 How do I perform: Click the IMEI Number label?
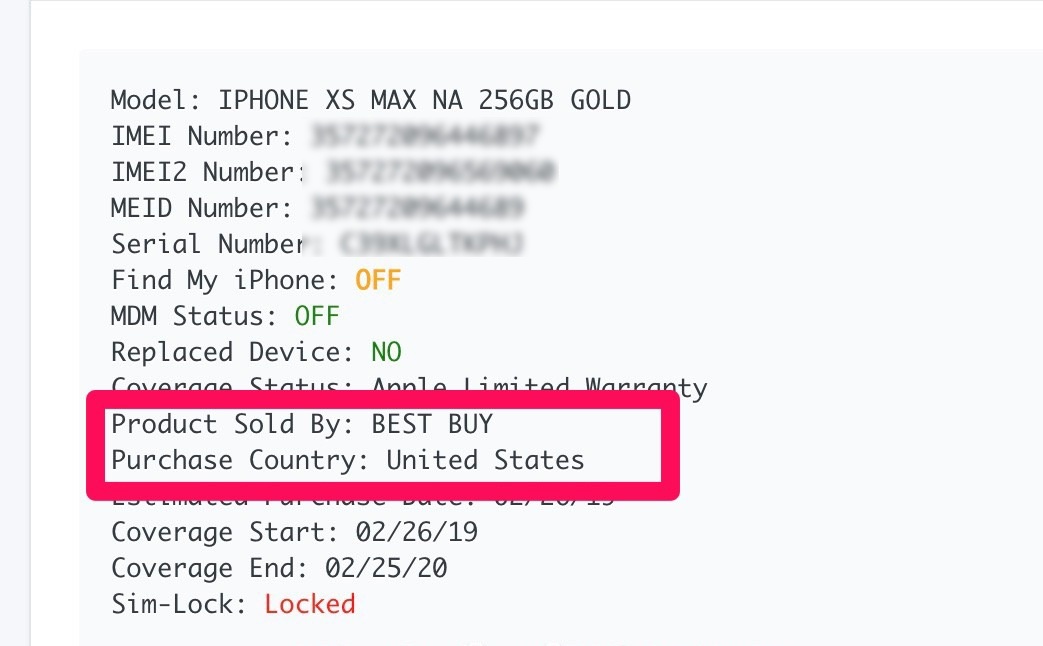tap(201, 136)
